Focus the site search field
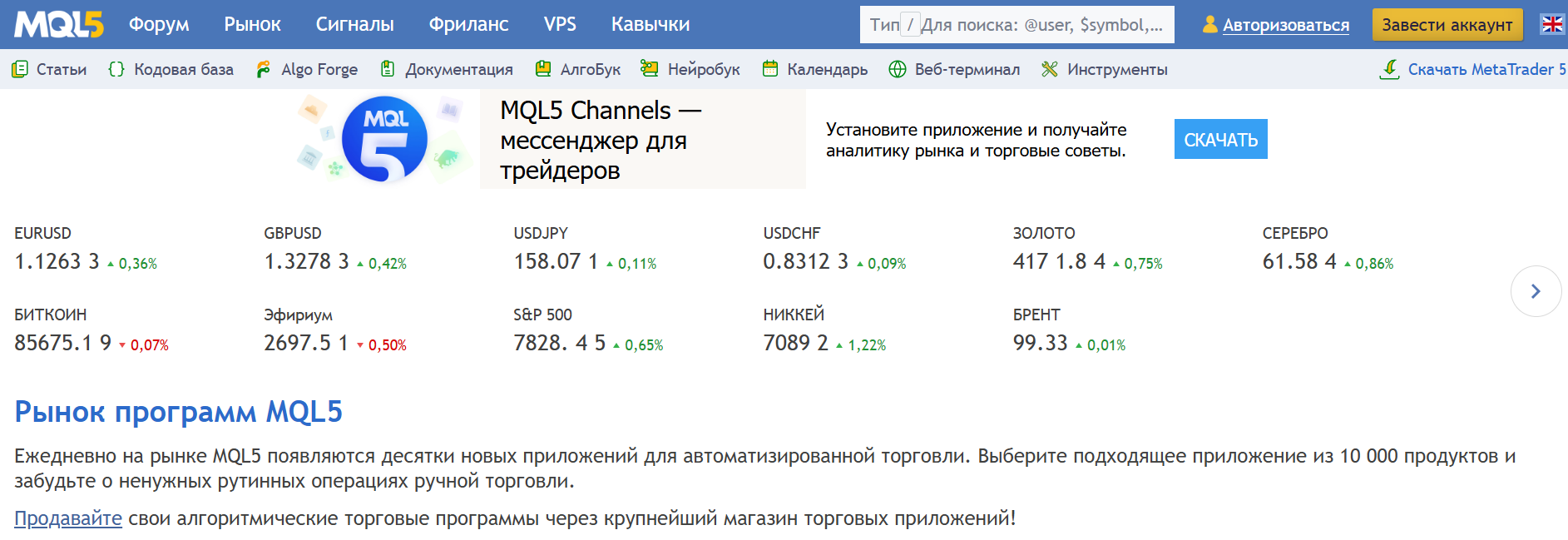Image resolution: width=1568 pixels, height=540 pixels. coord(1017,25)
